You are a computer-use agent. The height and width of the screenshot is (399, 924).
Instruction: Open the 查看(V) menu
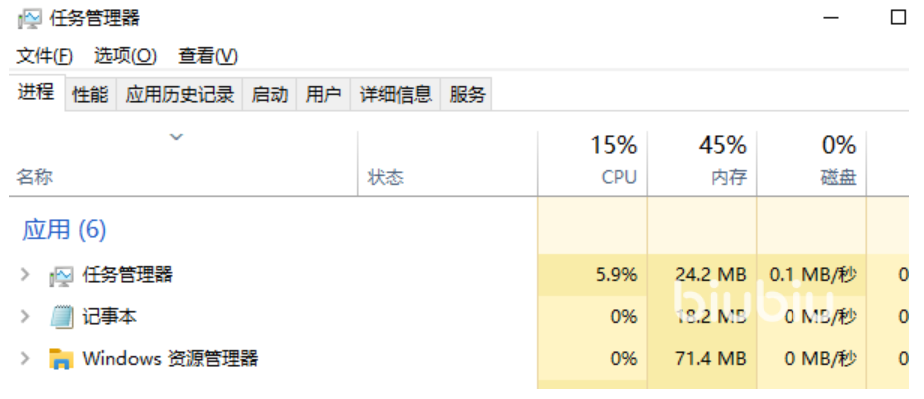208,57
